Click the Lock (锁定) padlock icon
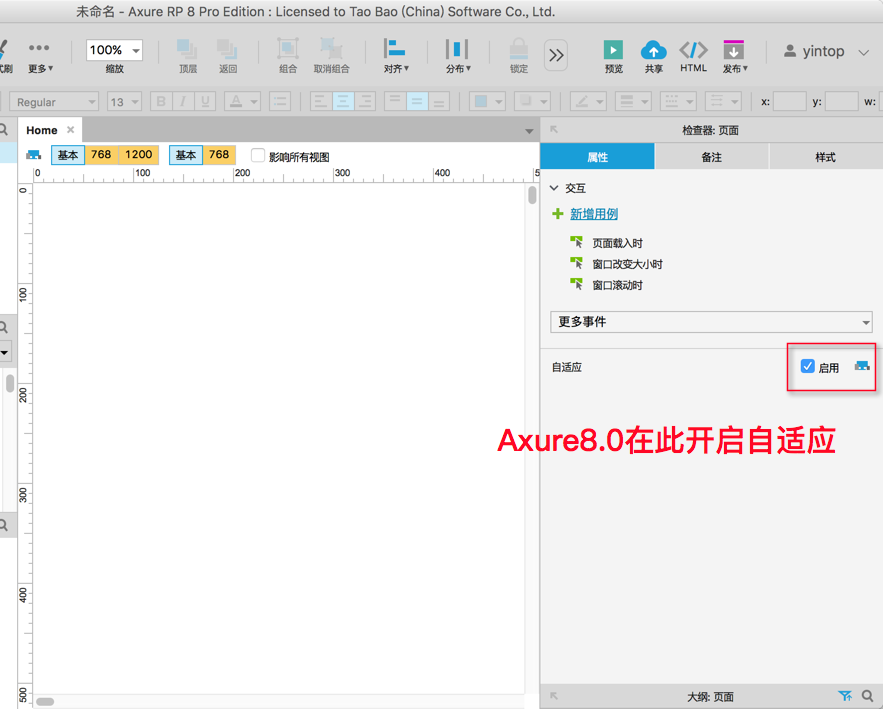Image resolution: width=883 pixels, height=709 pixels. click(519, 50)
